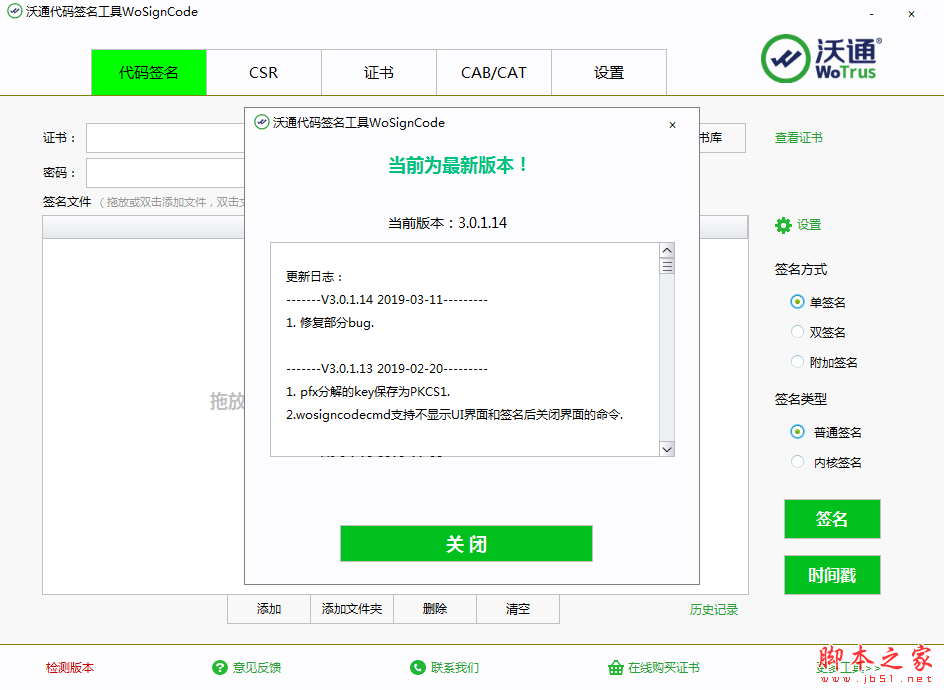Click the 时间戳 button
This screenshot has height=690, width=944.
[832, 575]
